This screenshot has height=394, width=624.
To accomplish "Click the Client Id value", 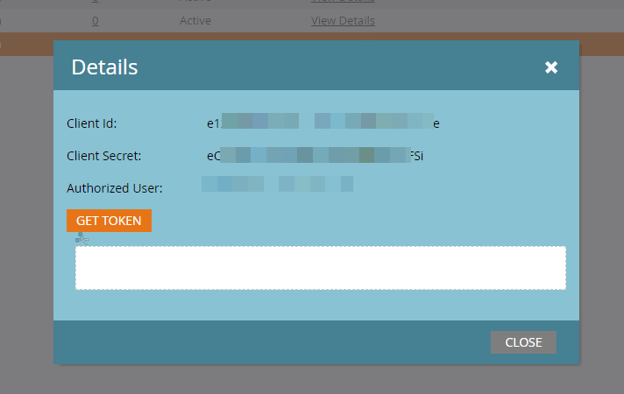I will click(323, 123).
